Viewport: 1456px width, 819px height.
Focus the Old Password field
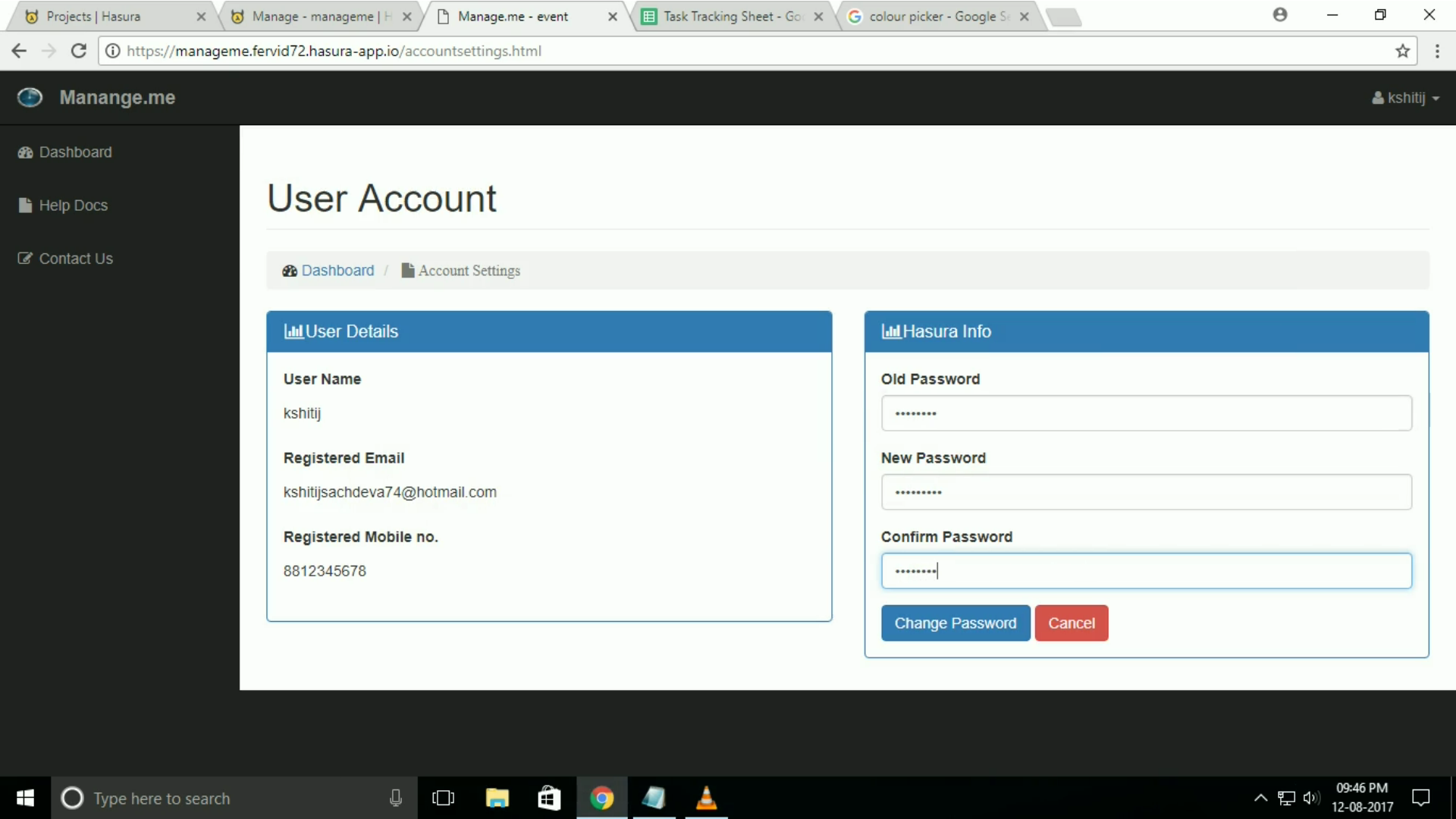(x=1145, y=413)
